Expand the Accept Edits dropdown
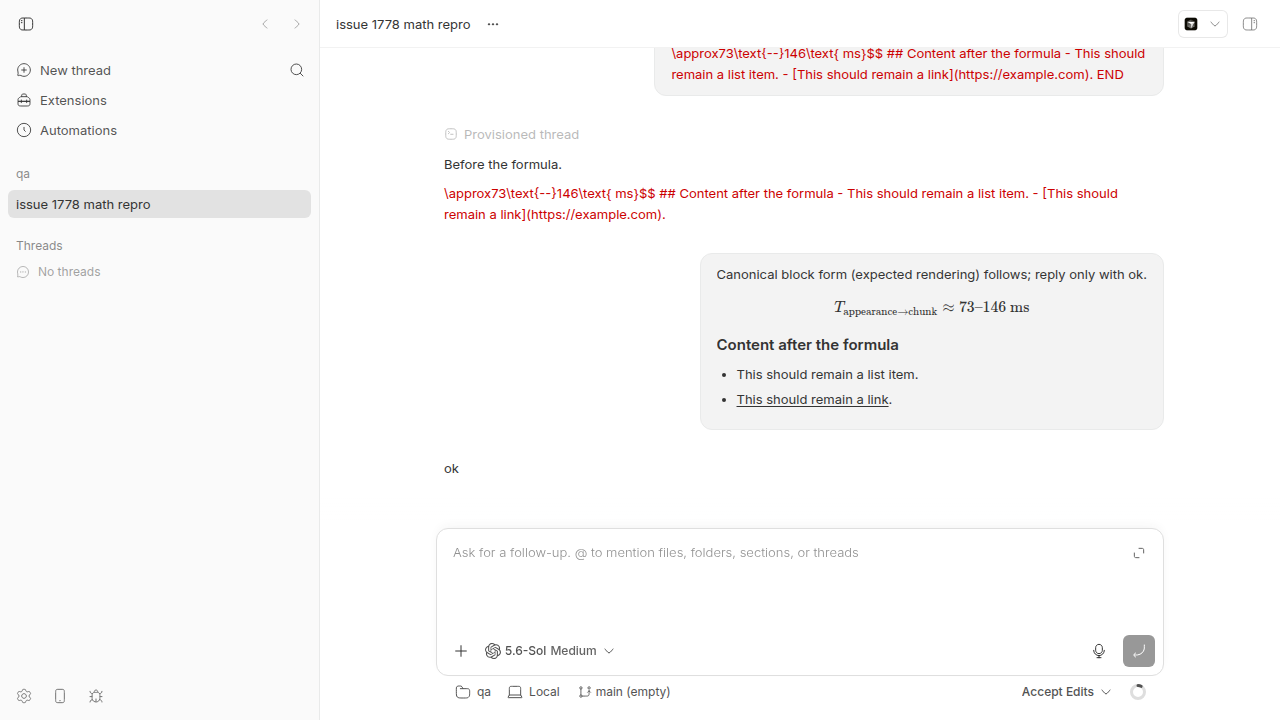This screenshot has width=1280, height=720. [x=1066, y=692]
